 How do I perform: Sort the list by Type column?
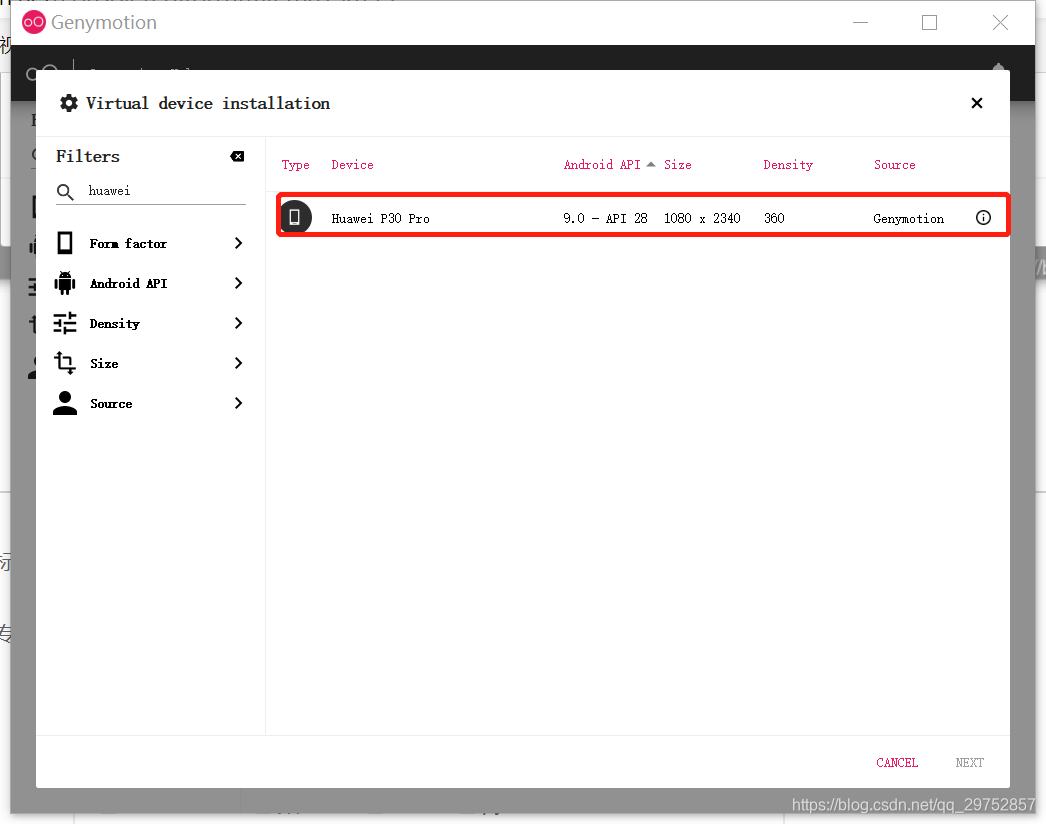(296, 165)
